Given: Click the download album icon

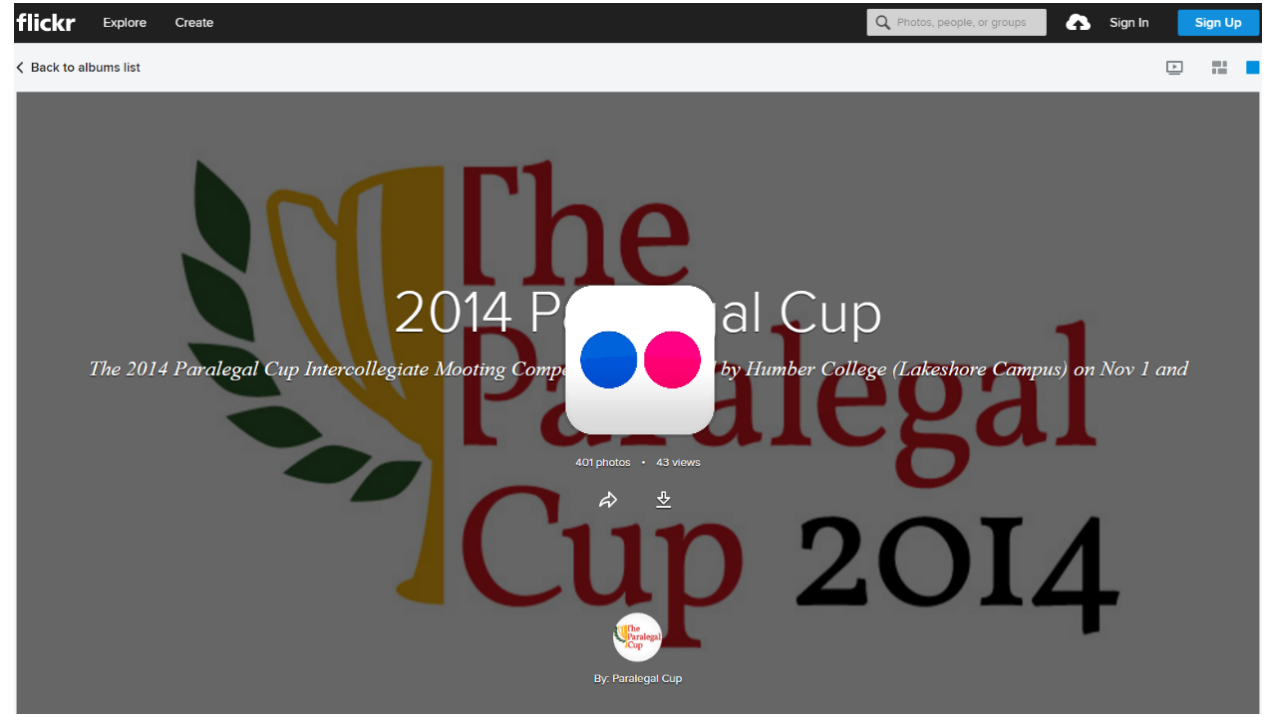Looking at the screenshot, I should (x=663, y=499).
